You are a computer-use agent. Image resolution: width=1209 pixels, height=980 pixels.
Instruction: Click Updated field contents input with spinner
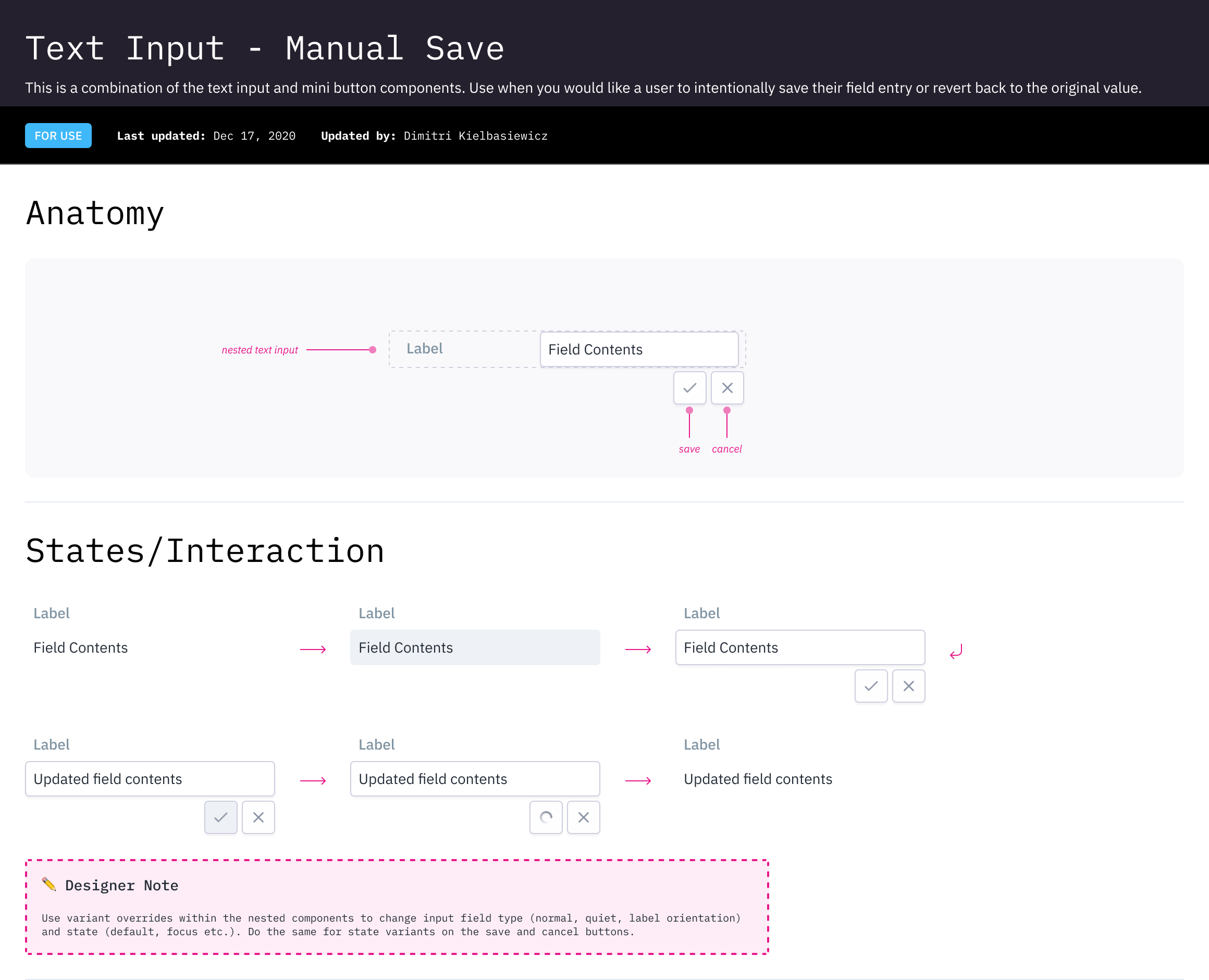pos(474,778)
